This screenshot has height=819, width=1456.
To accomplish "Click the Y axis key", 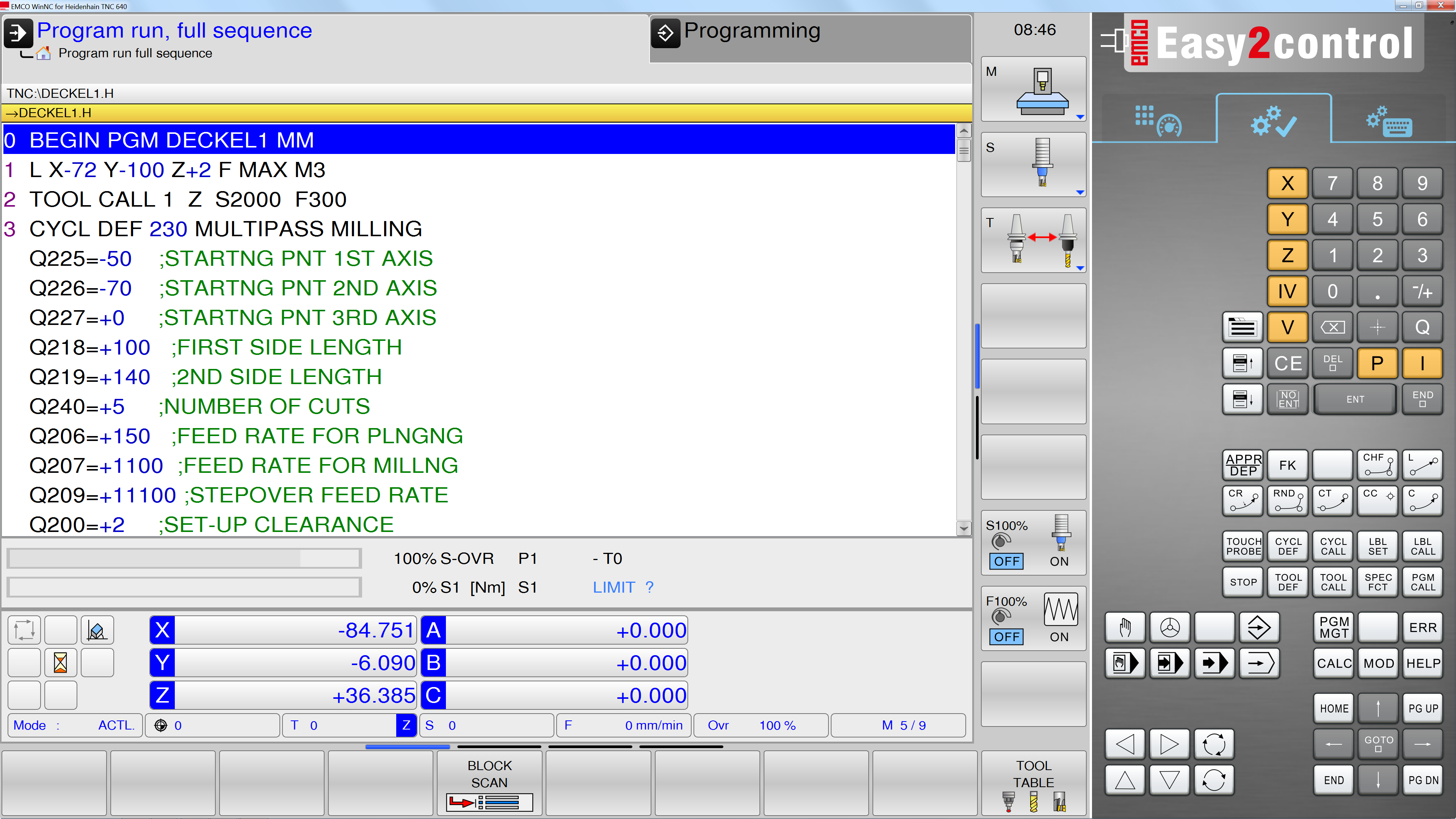I will tap(1287, 219).
